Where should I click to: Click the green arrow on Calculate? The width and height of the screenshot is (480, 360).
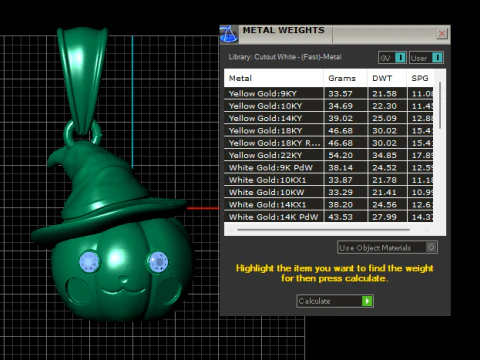(x=367, y=301)
